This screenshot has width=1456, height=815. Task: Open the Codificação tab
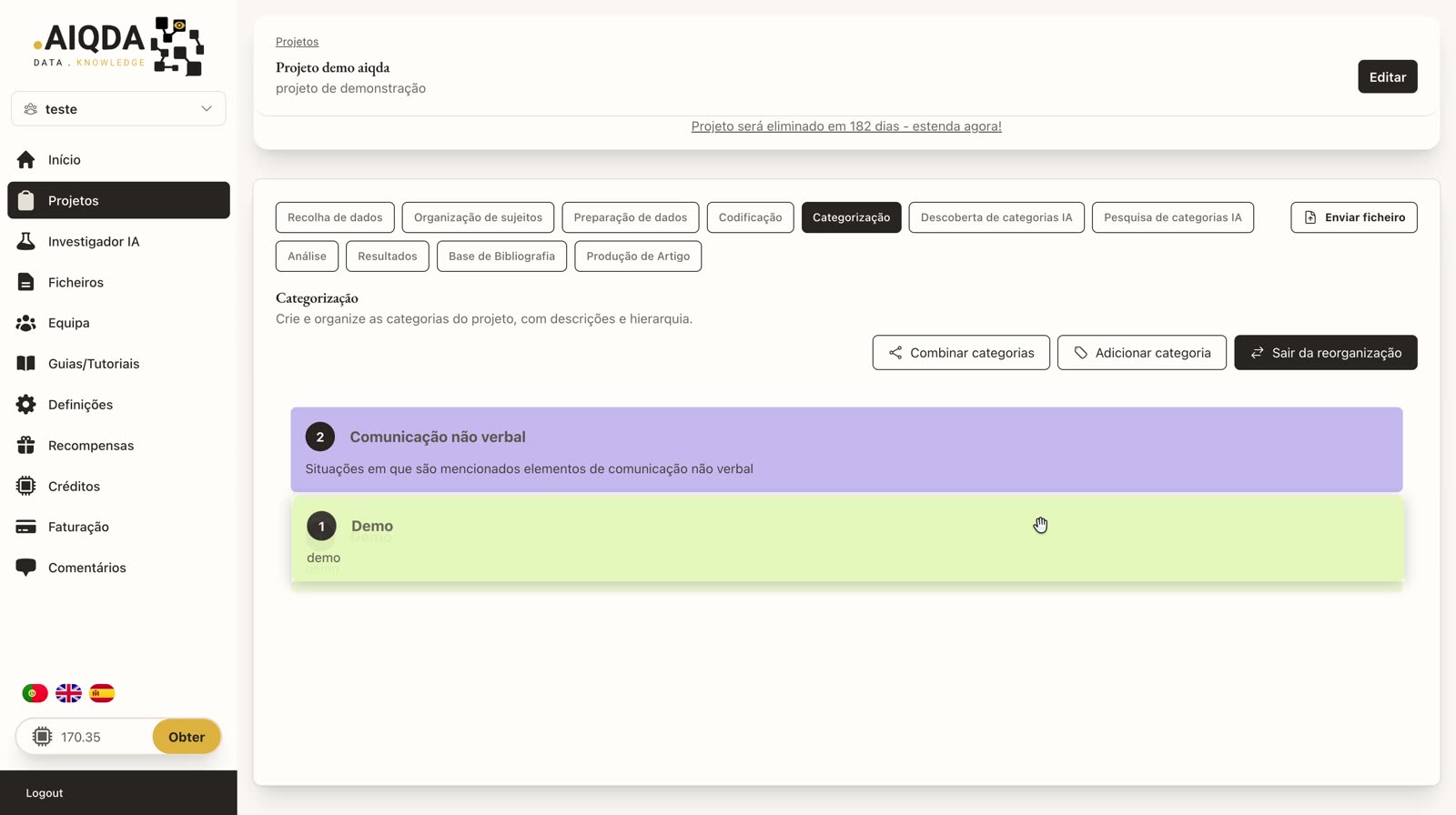point(750,217)
